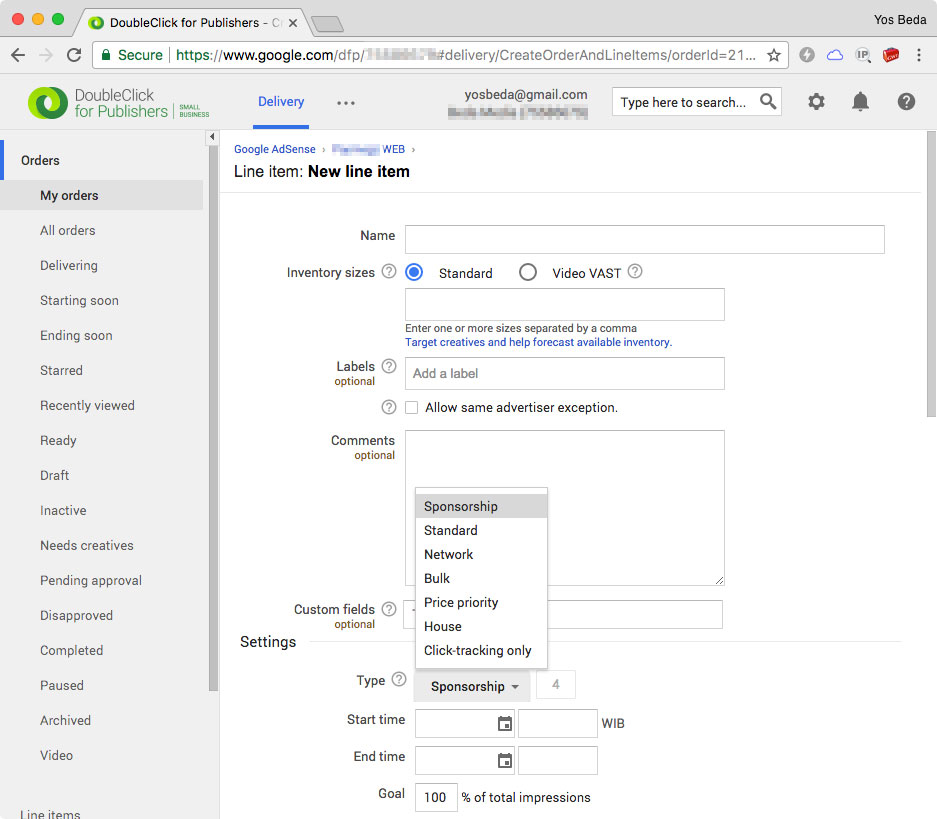Click the red extension icon in toolbar
Screen dimensions: 937x819
[x=891, y=55]
